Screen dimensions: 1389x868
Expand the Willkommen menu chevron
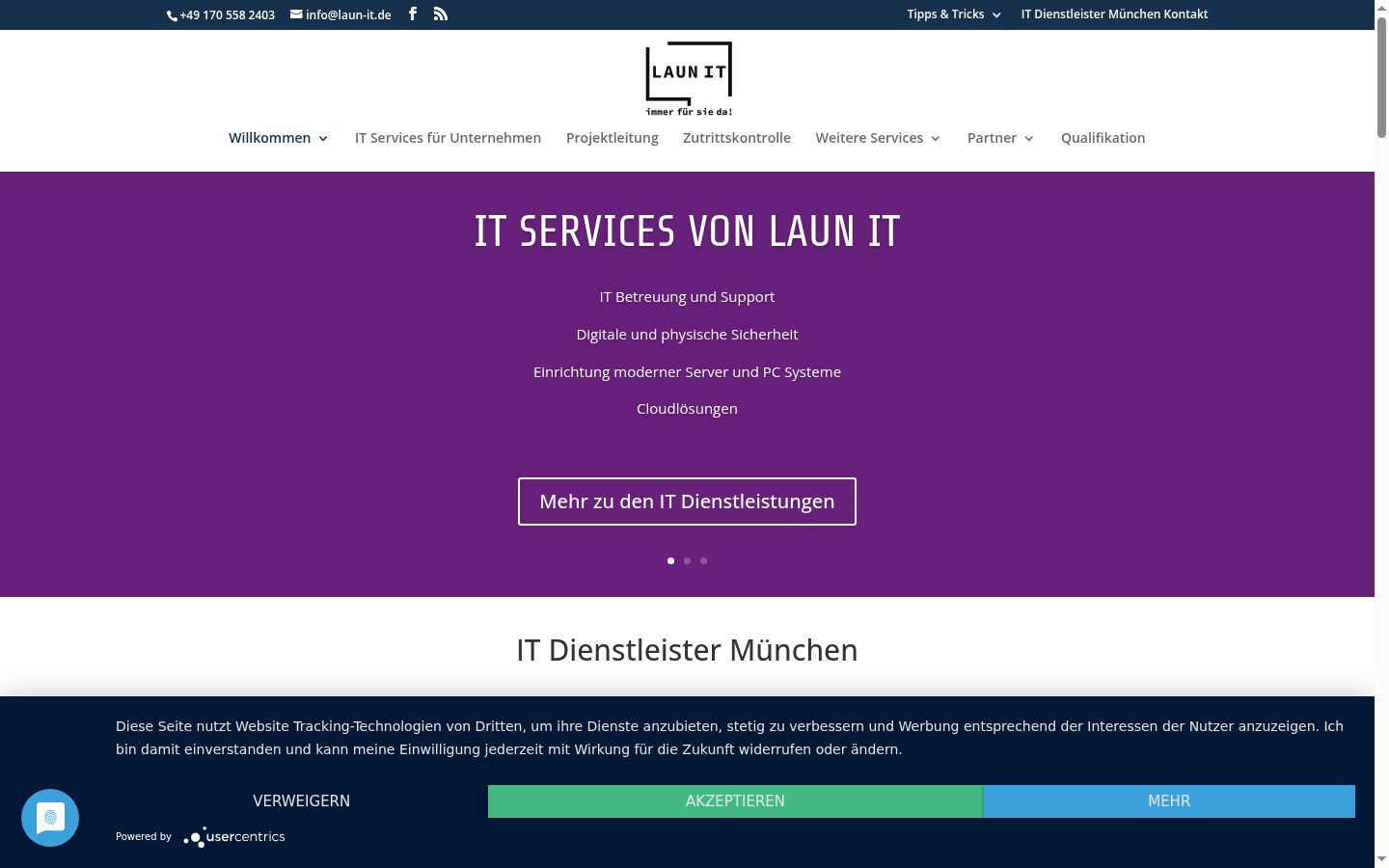(x=323, y=139)
